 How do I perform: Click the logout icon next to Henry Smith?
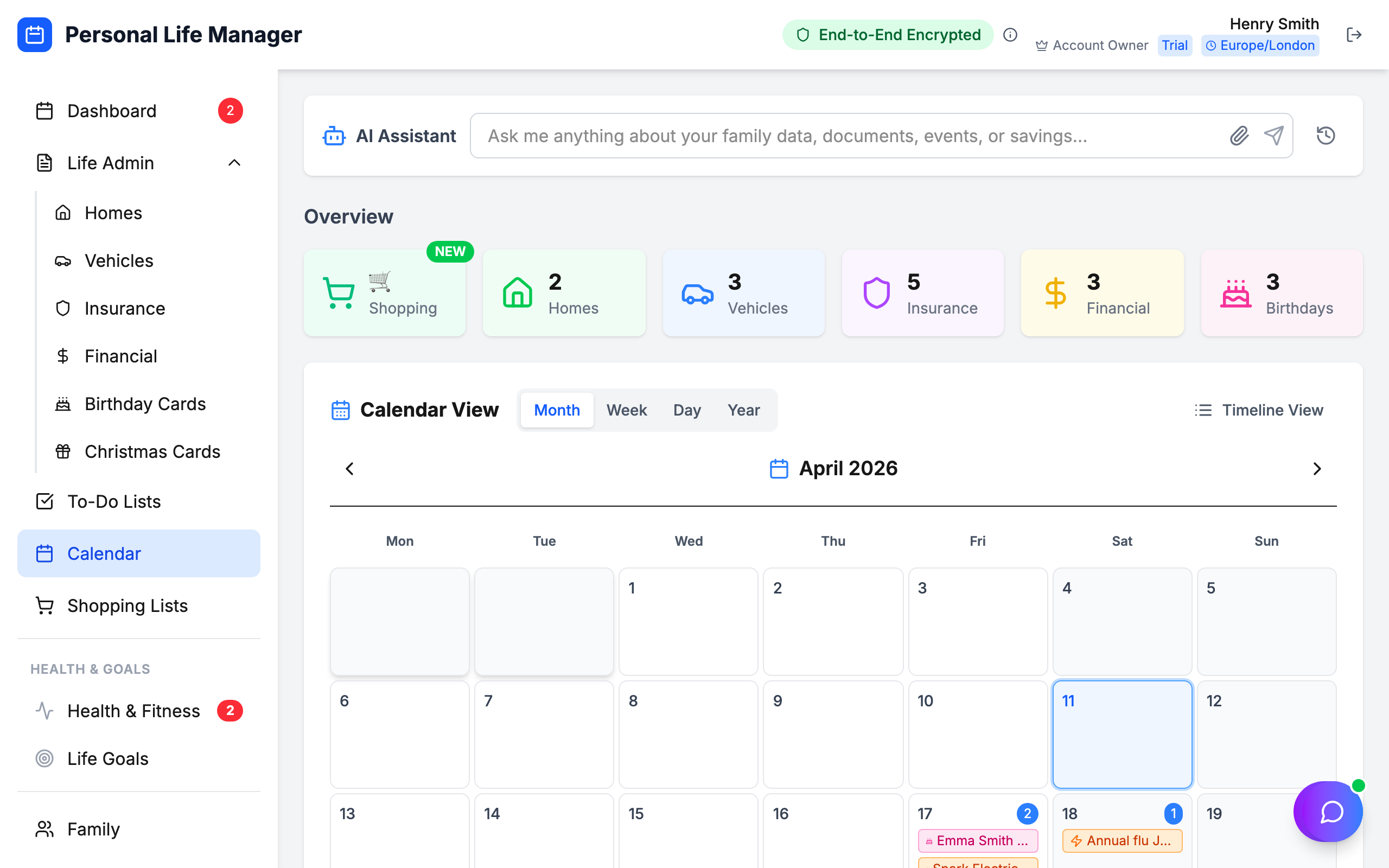[1354, 34]
